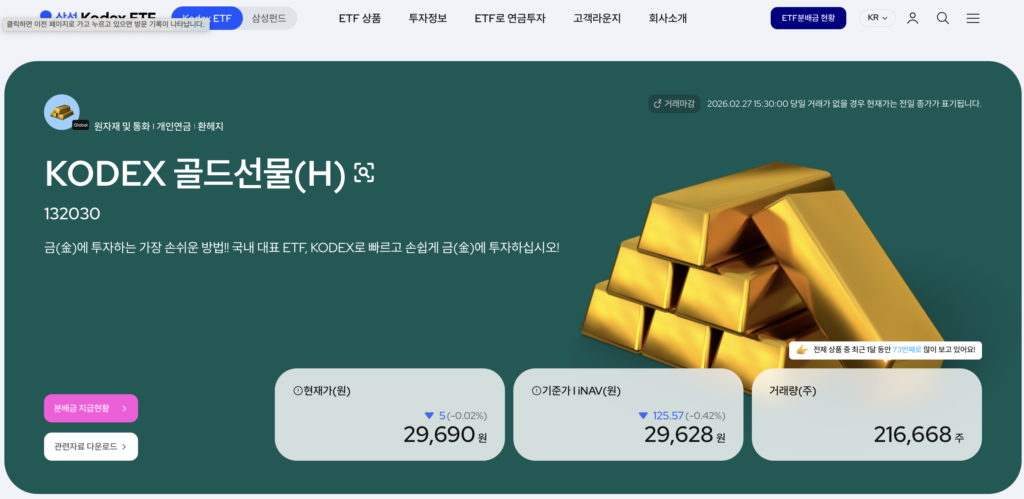The image size is (1024, 499).
Task: Open the ETF로 연금투자 menu
Action: pos(510,18)
